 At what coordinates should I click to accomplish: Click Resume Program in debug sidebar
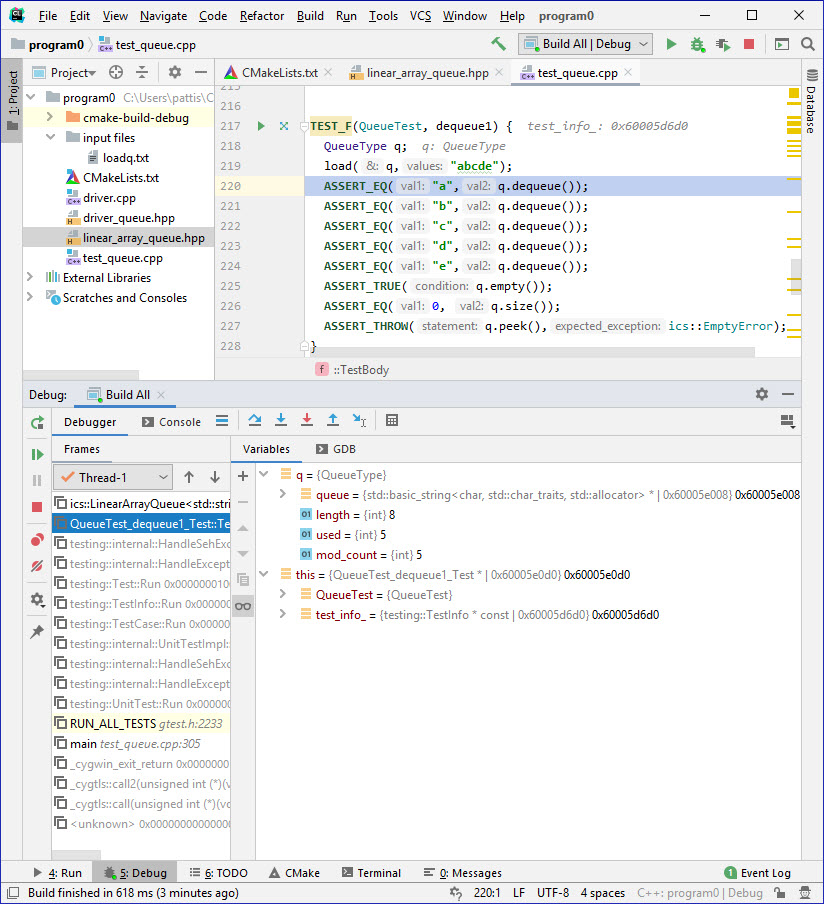click(x=37, y=454)
